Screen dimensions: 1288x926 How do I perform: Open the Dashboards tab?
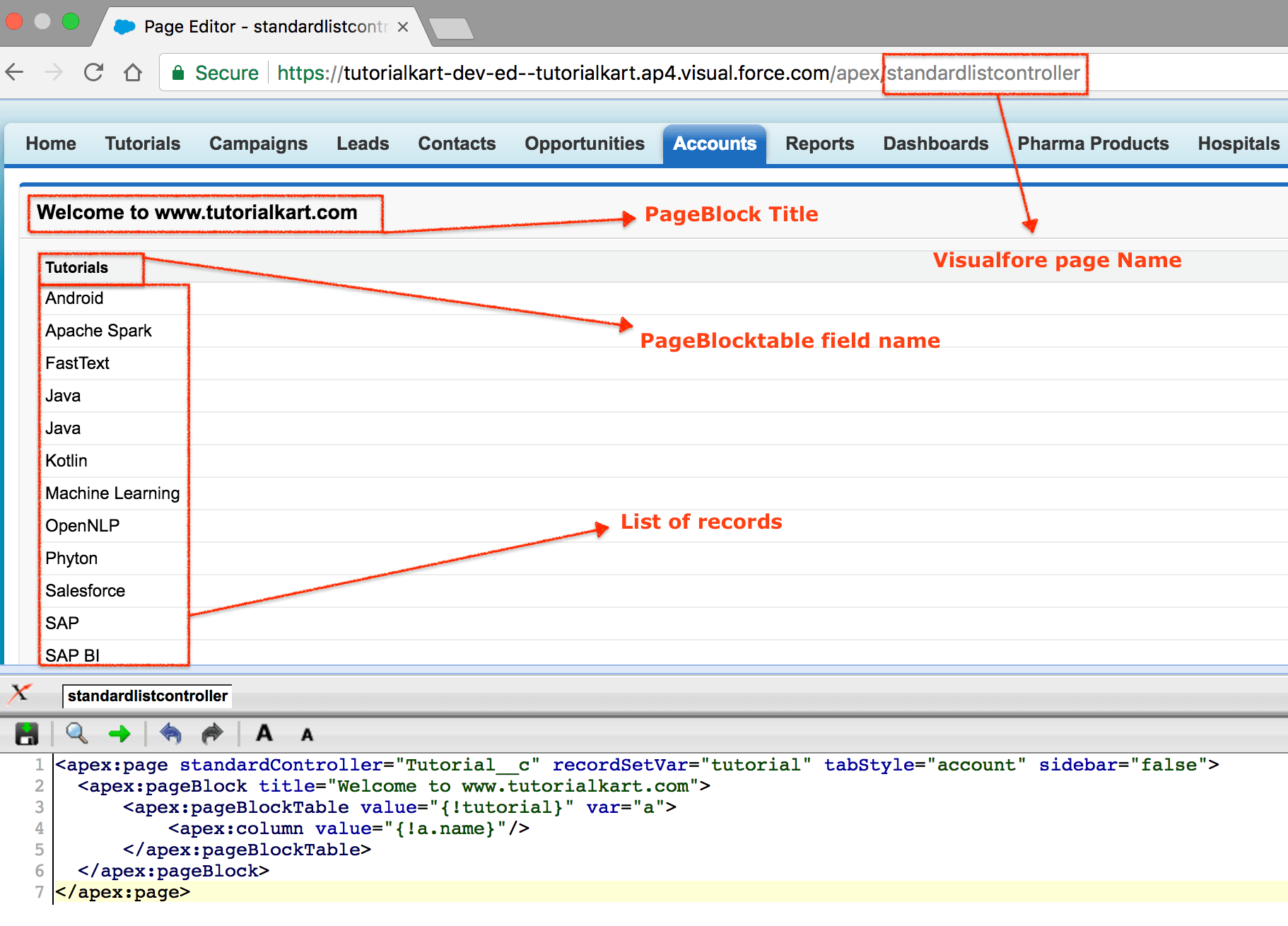[935, 143]
